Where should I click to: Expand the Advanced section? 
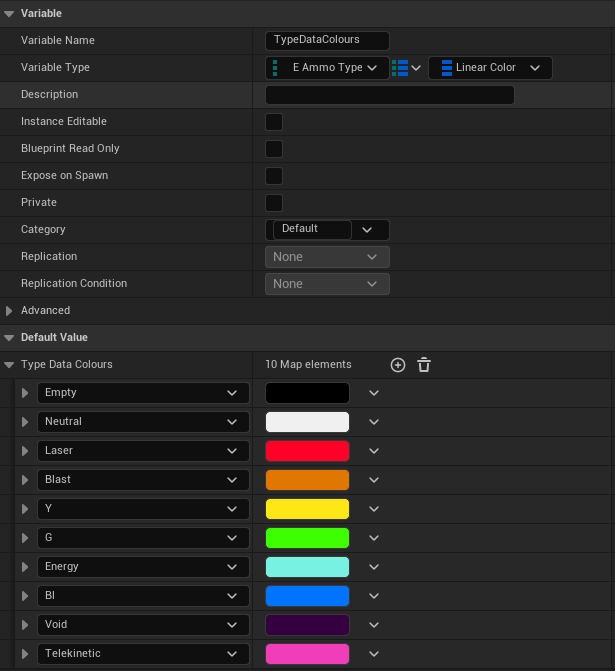(9, 311)
